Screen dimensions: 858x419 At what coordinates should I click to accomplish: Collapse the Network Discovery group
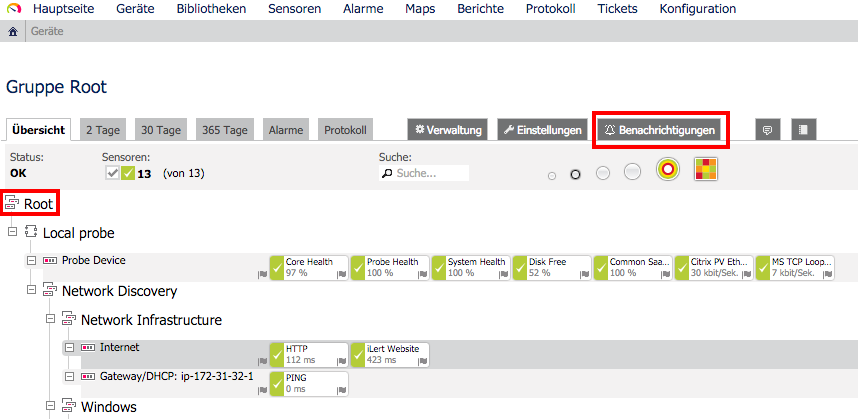click(32, 290)
